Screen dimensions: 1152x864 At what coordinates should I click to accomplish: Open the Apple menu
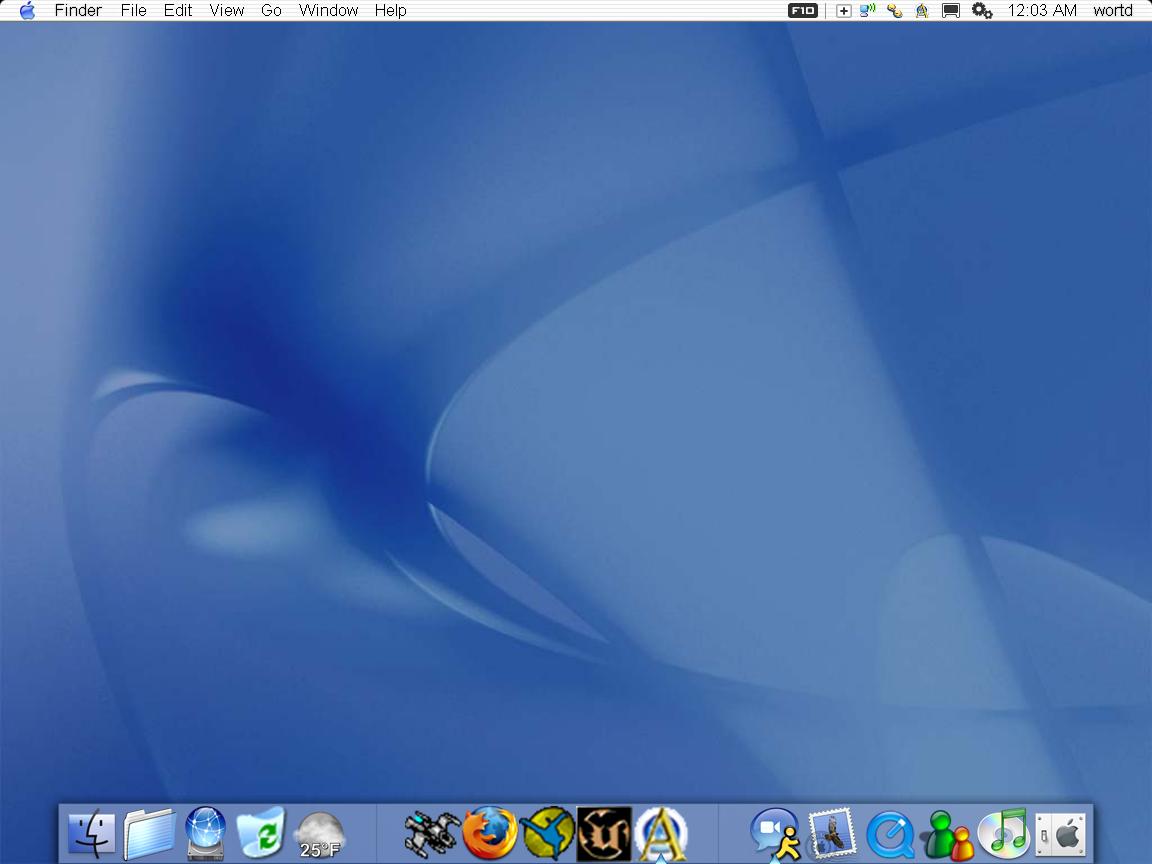click(27, 11)
